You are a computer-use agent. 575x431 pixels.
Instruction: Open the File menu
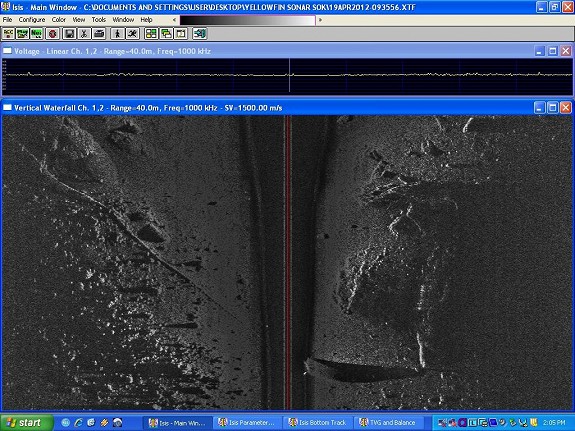point(7,19)
